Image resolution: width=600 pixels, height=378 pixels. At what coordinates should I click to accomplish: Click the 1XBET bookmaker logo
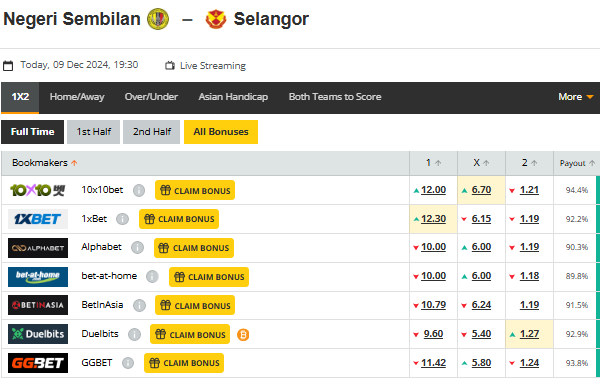point(38,219)
